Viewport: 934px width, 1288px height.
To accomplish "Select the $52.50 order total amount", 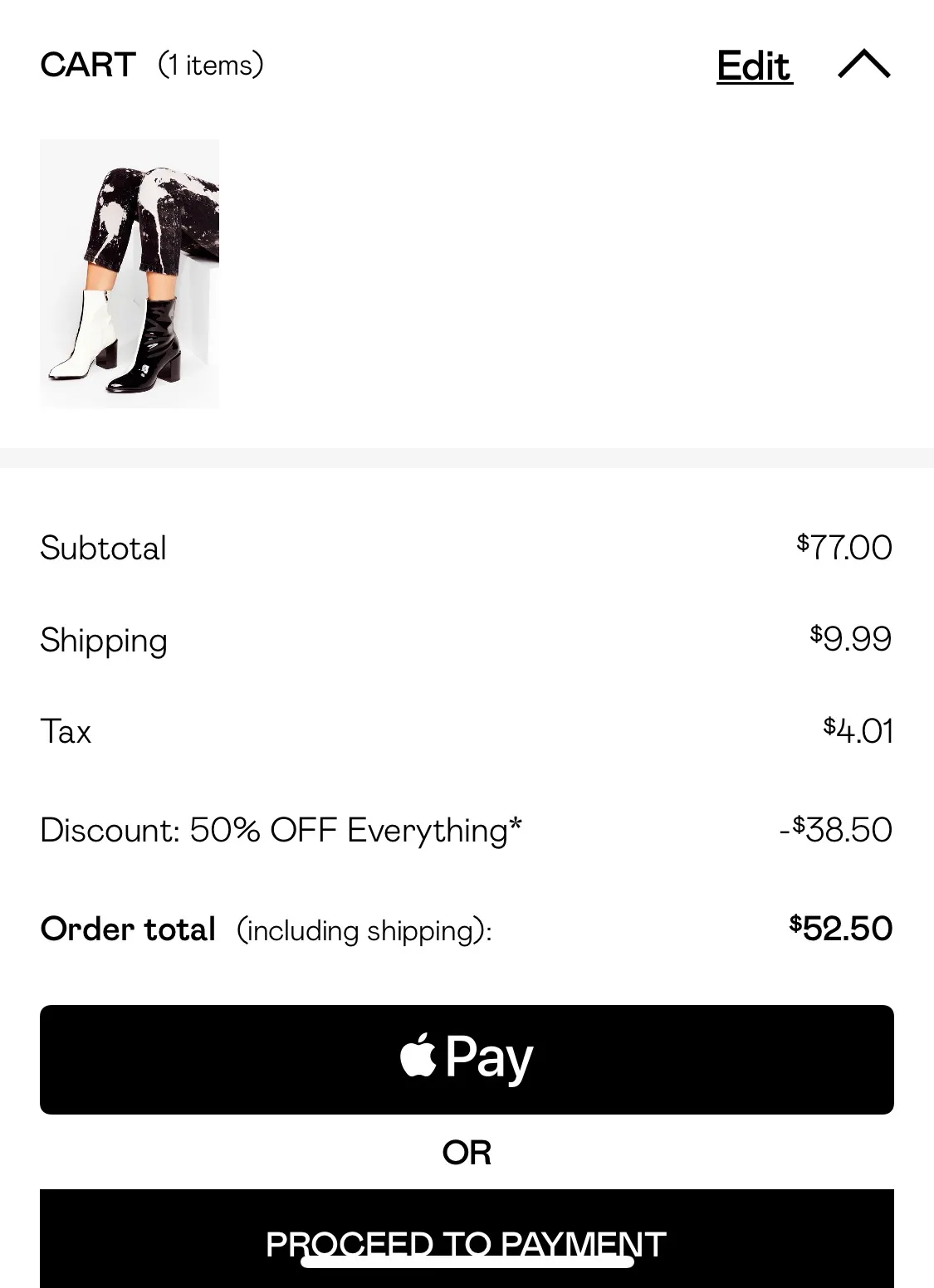I will [840, 928].
